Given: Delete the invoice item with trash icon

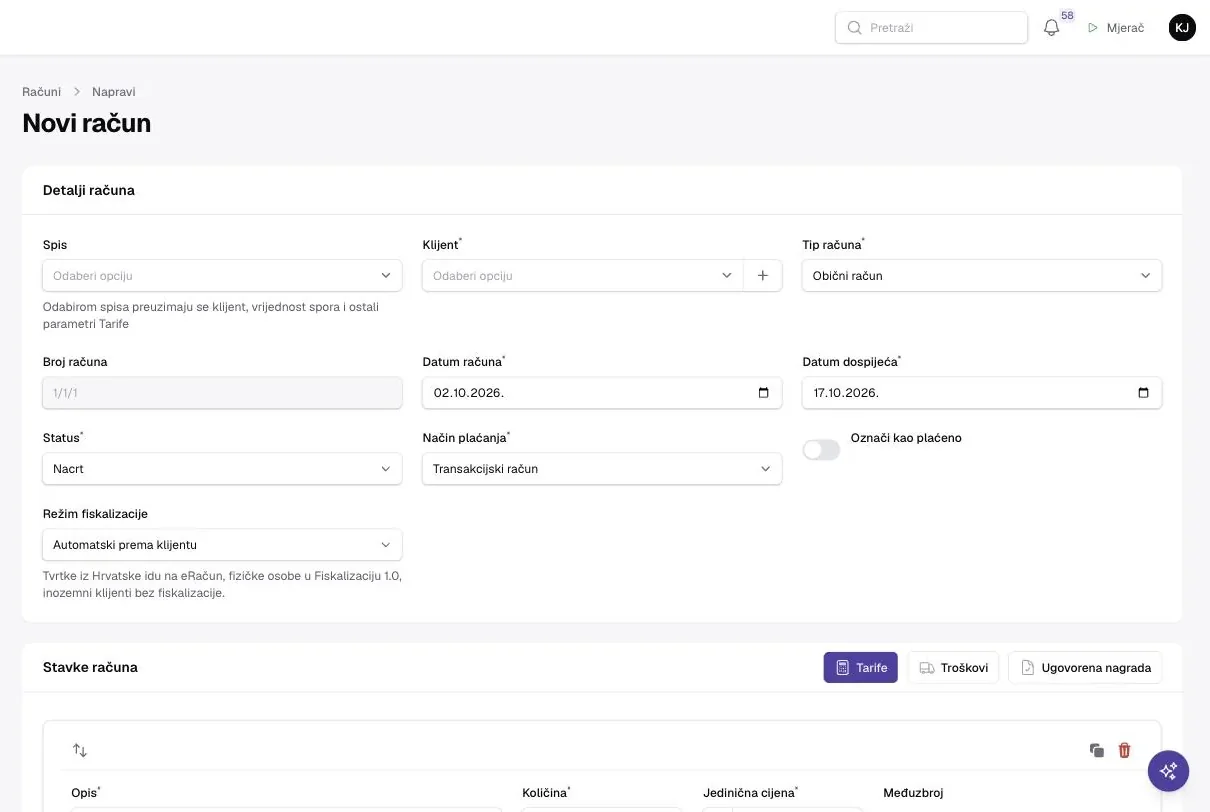Looking at the screenshot, I should 1124,750.
